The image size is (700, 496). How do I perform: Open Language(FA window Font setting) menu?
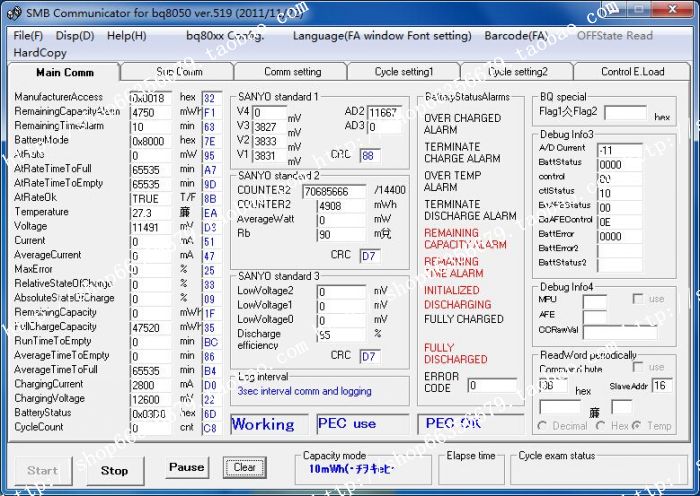pos(382,36)
